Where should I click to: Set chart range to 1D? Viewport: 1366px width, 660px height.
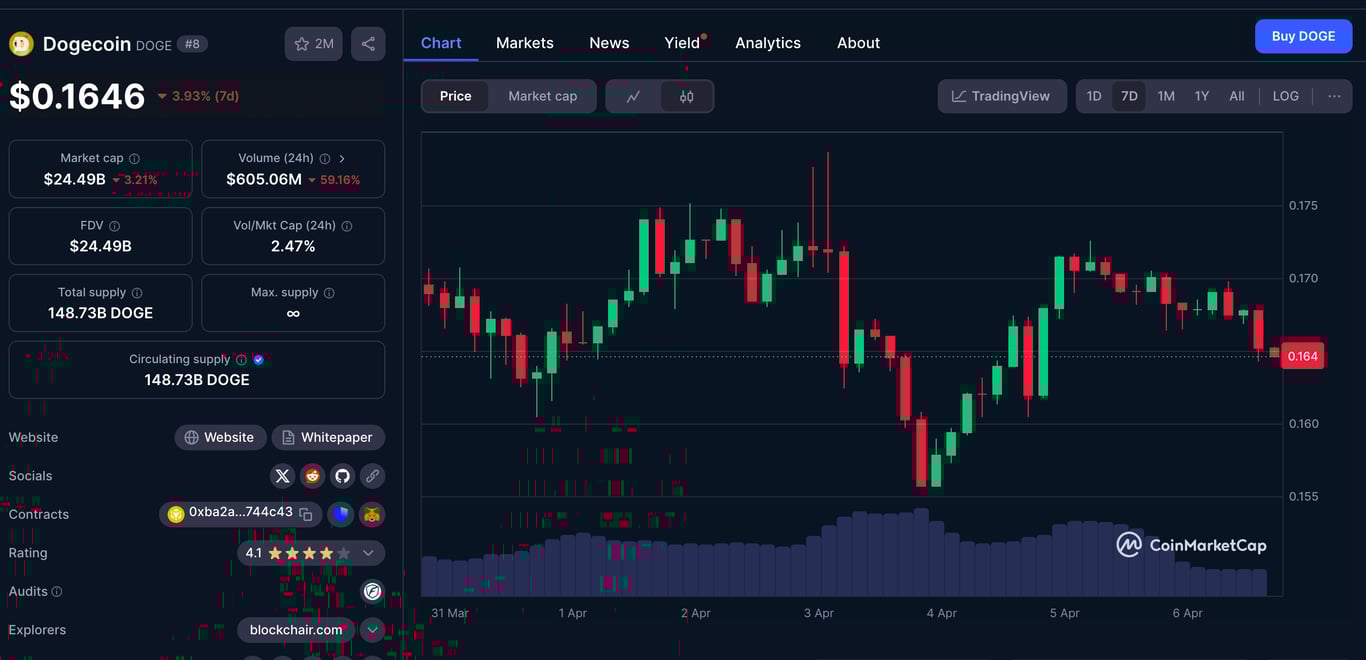click(1094, 96)
